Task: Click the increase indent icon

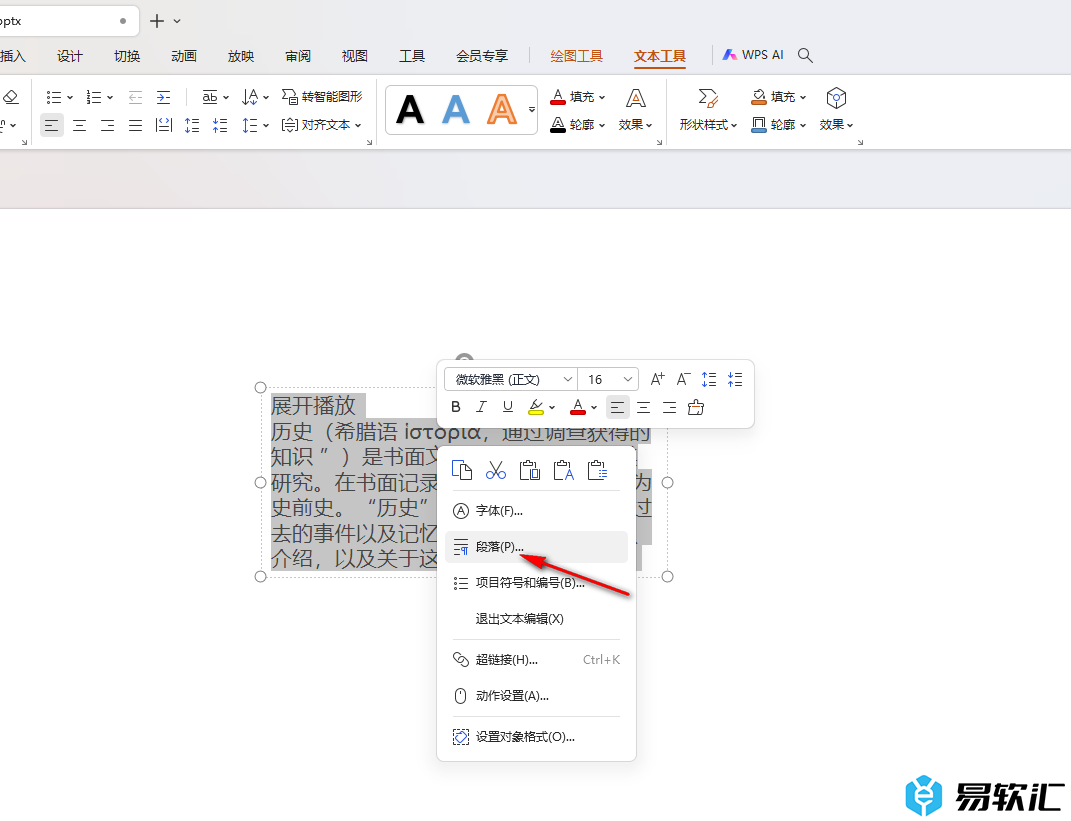Action: (x=163, y=97)
